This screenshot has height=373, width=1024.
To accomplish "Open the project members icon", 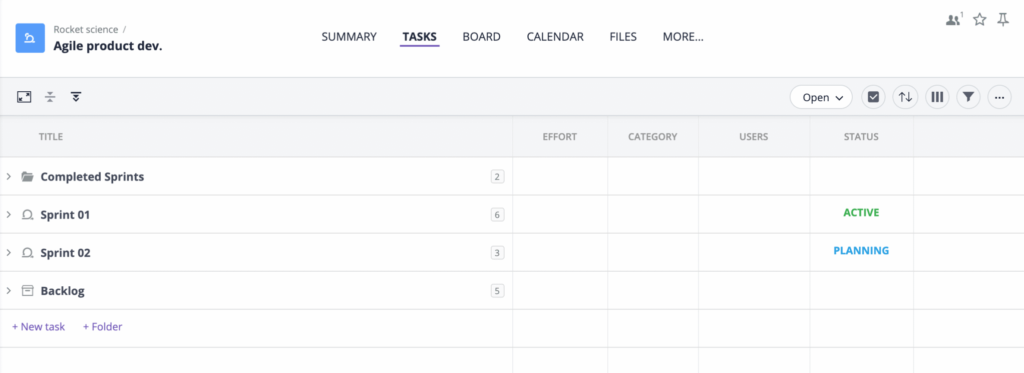I will point(953,20).
